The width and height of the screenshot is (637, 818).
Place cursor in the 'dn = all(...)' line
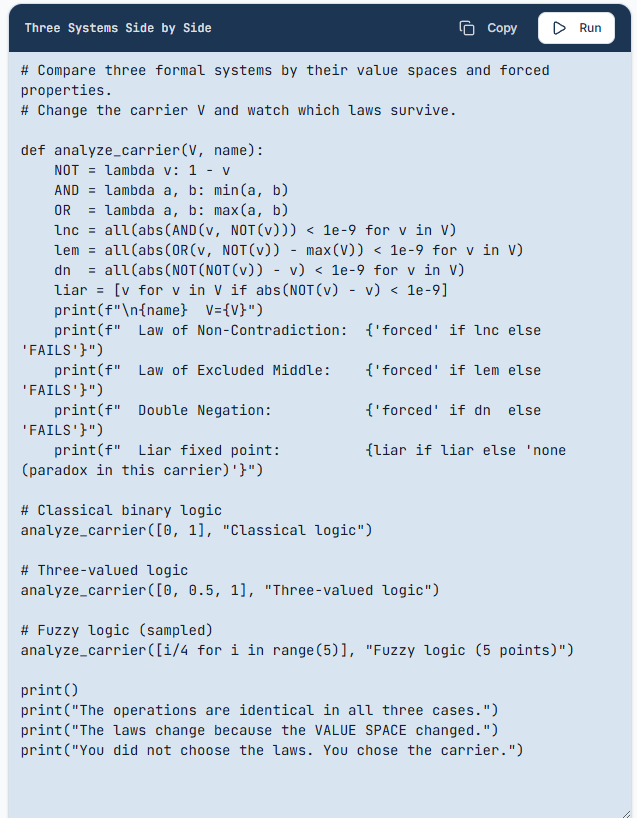point(259,270)
